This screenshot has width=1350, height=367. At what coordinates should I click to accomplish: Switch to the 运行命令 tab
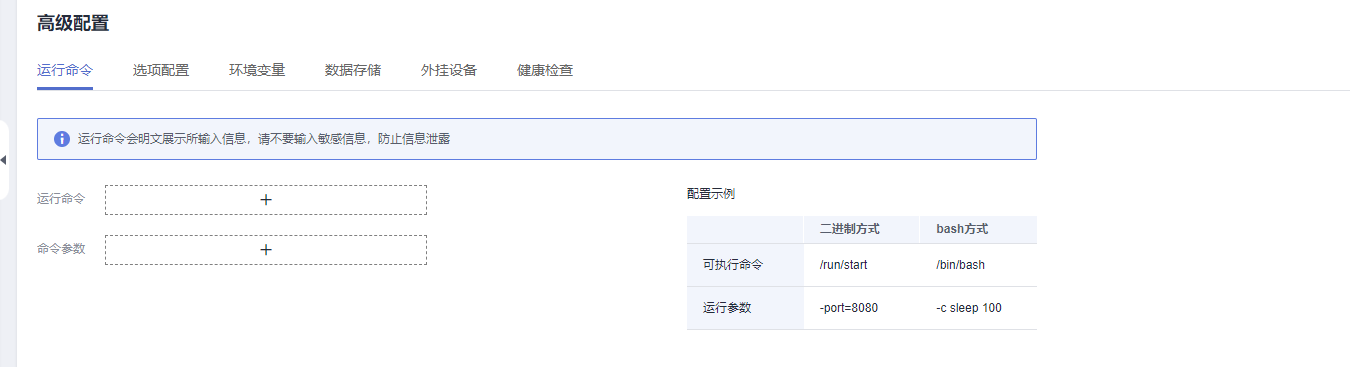click(65, 70)
